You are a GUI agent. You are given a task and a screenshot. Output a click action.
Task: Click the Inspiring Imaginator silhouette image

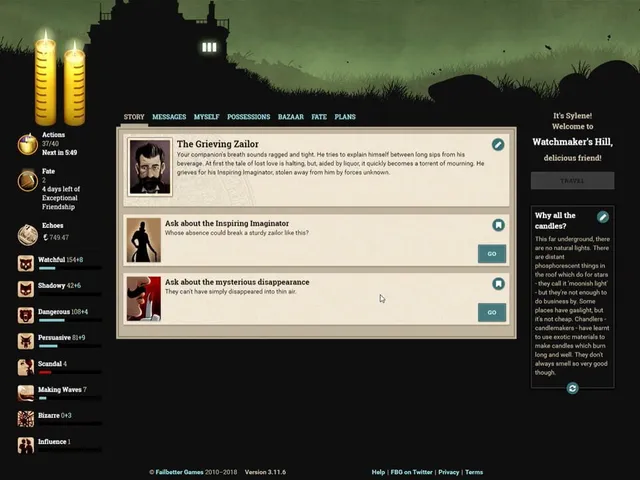144,240
